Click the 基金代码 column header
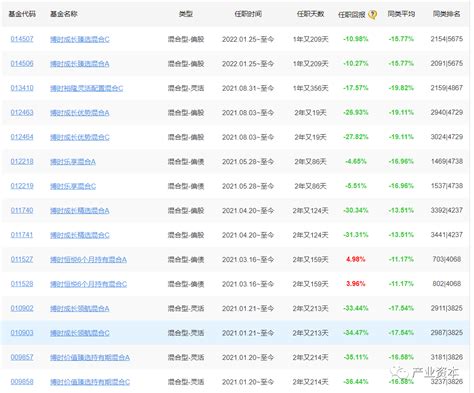The image size is (474, 393). [22, 14]
